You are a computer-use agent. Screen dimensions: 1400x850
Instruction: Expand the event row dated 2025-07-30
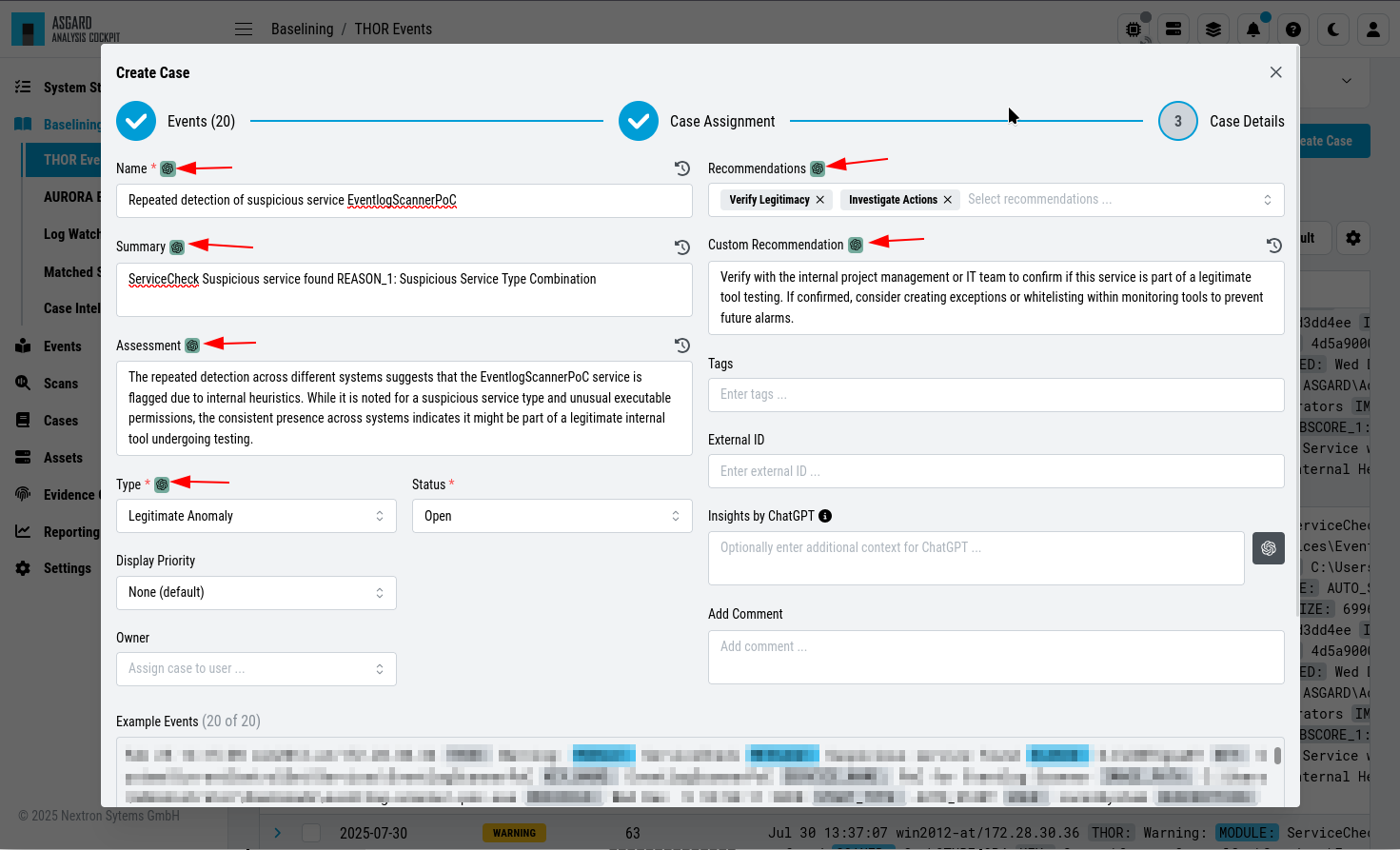(x=278, y=833)
